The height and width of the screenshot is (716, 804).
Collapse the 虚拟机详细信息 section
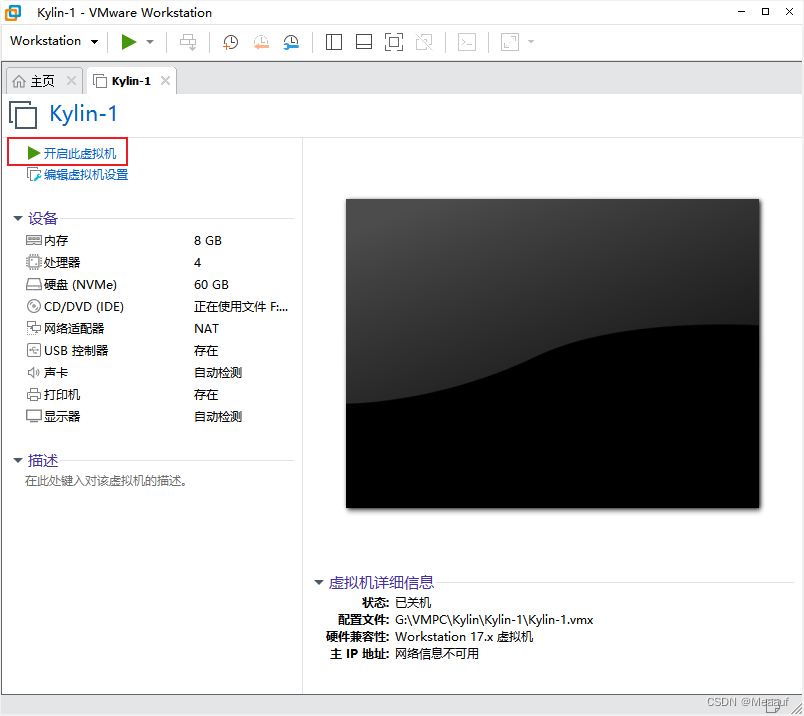318,582
